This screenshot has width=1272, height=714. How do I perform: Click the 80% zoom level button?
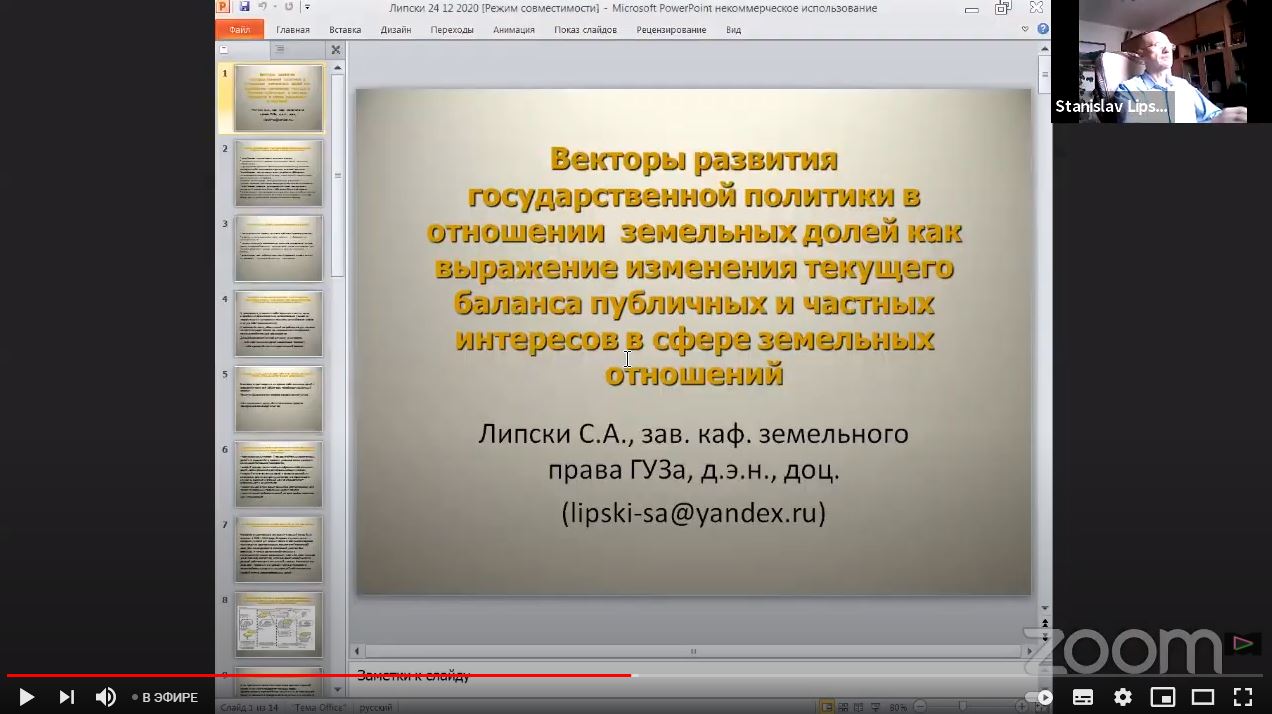pyautogui.click(x=898, y=707)
